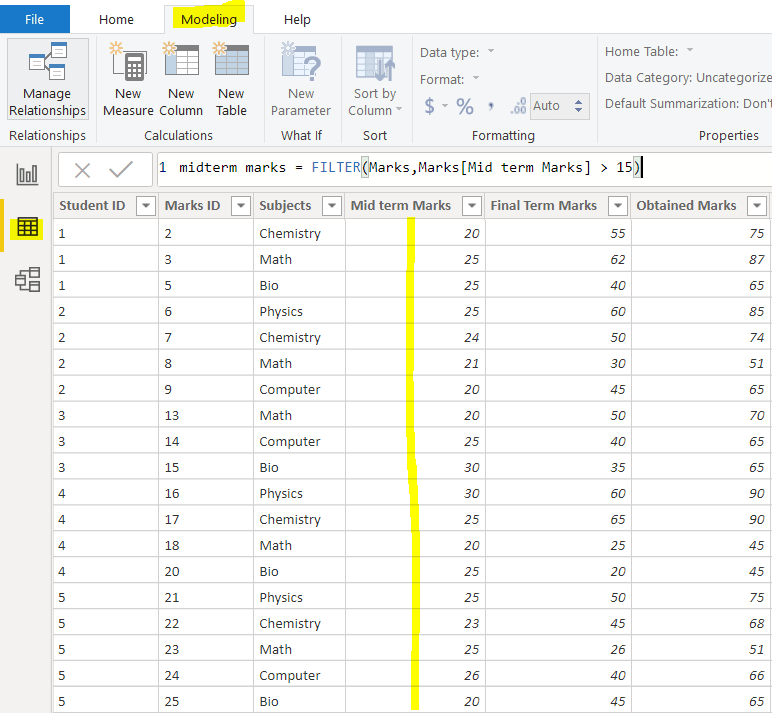Expand the Home Table dropdown

click(x=690, y=51)
